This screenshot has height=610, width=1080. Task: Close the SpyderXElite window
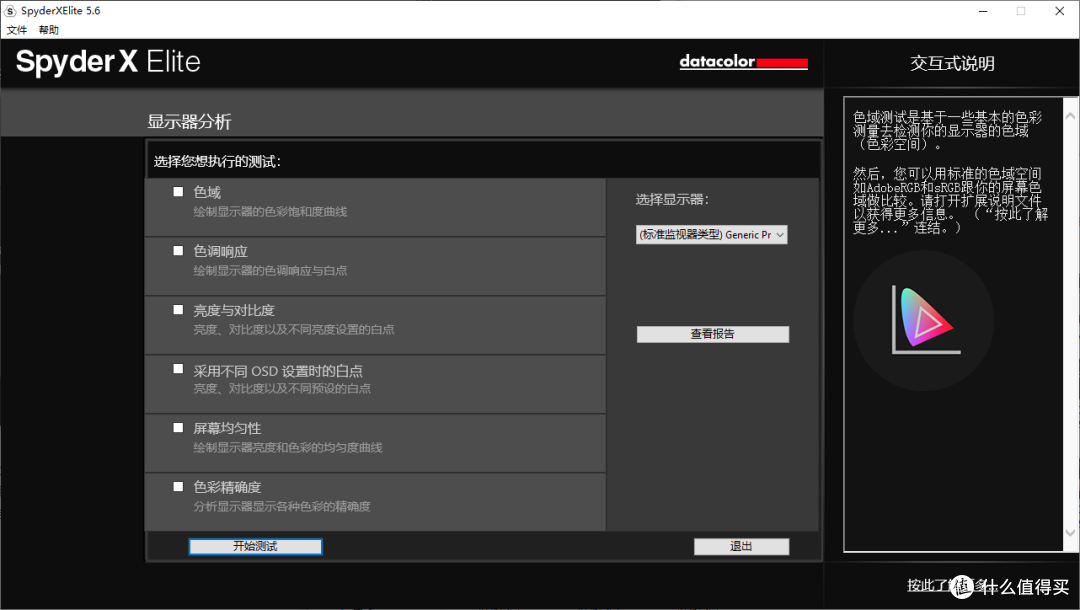pos(1059,11)
